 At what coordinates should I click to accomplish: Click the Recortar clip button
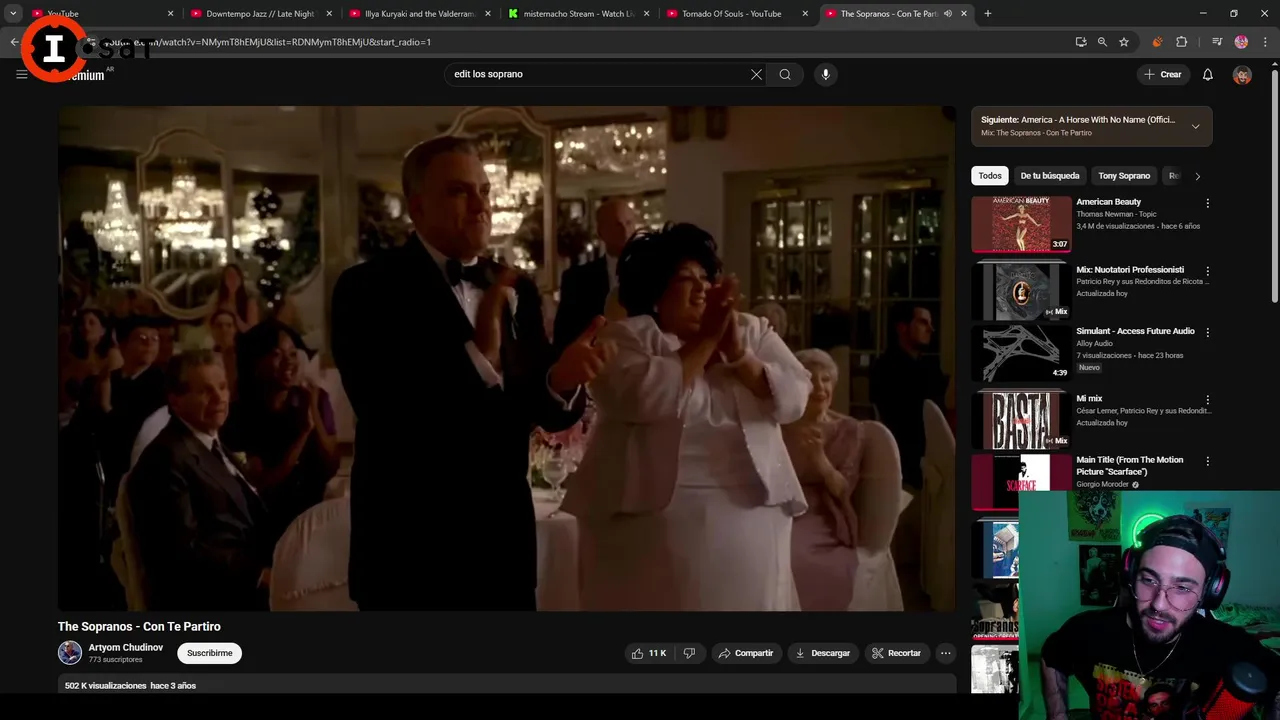(x=896, y=653)
